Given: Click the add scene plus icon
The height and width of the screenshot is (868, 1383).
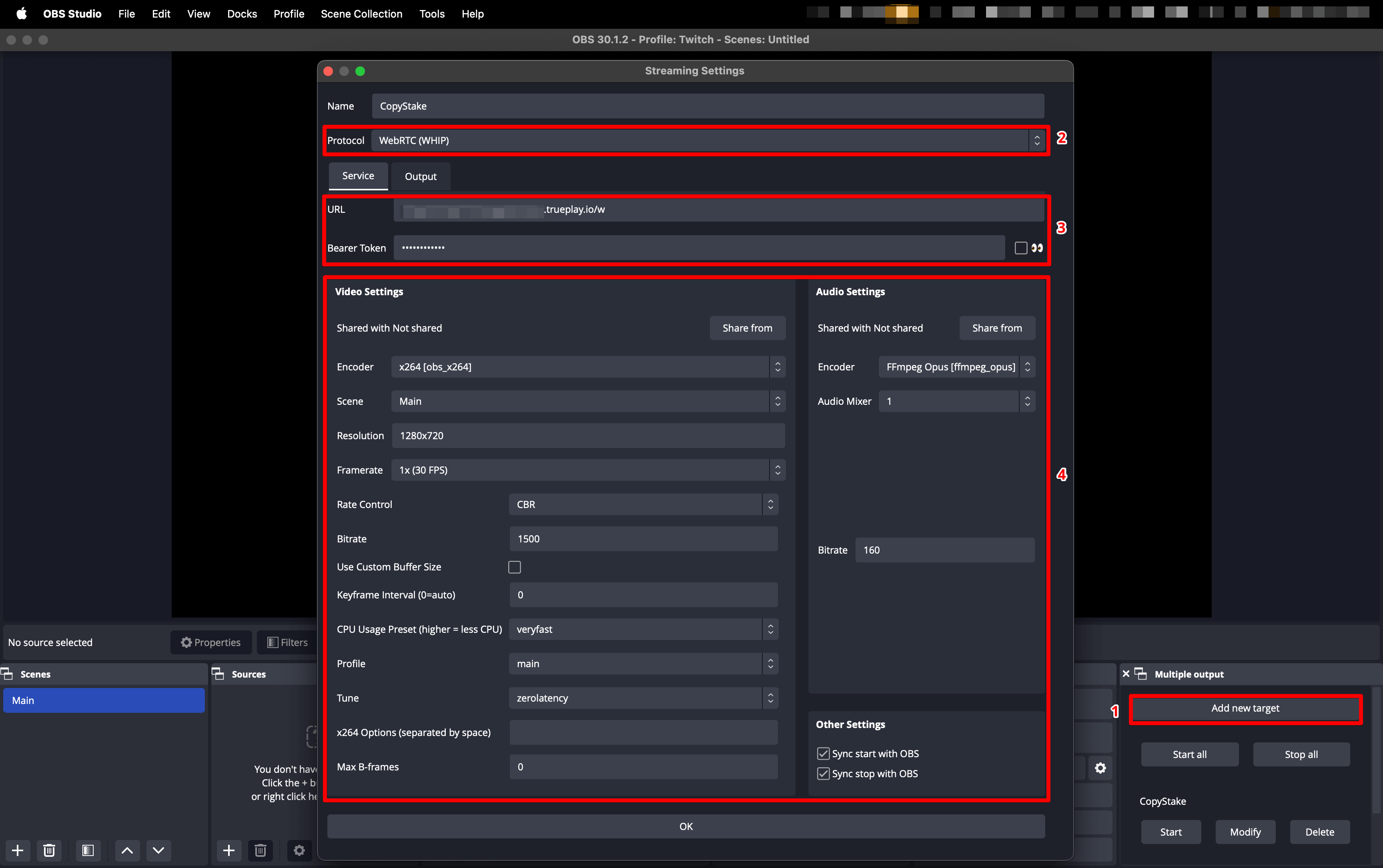Looking at the screenshot, I should click(x=18, y=850).
